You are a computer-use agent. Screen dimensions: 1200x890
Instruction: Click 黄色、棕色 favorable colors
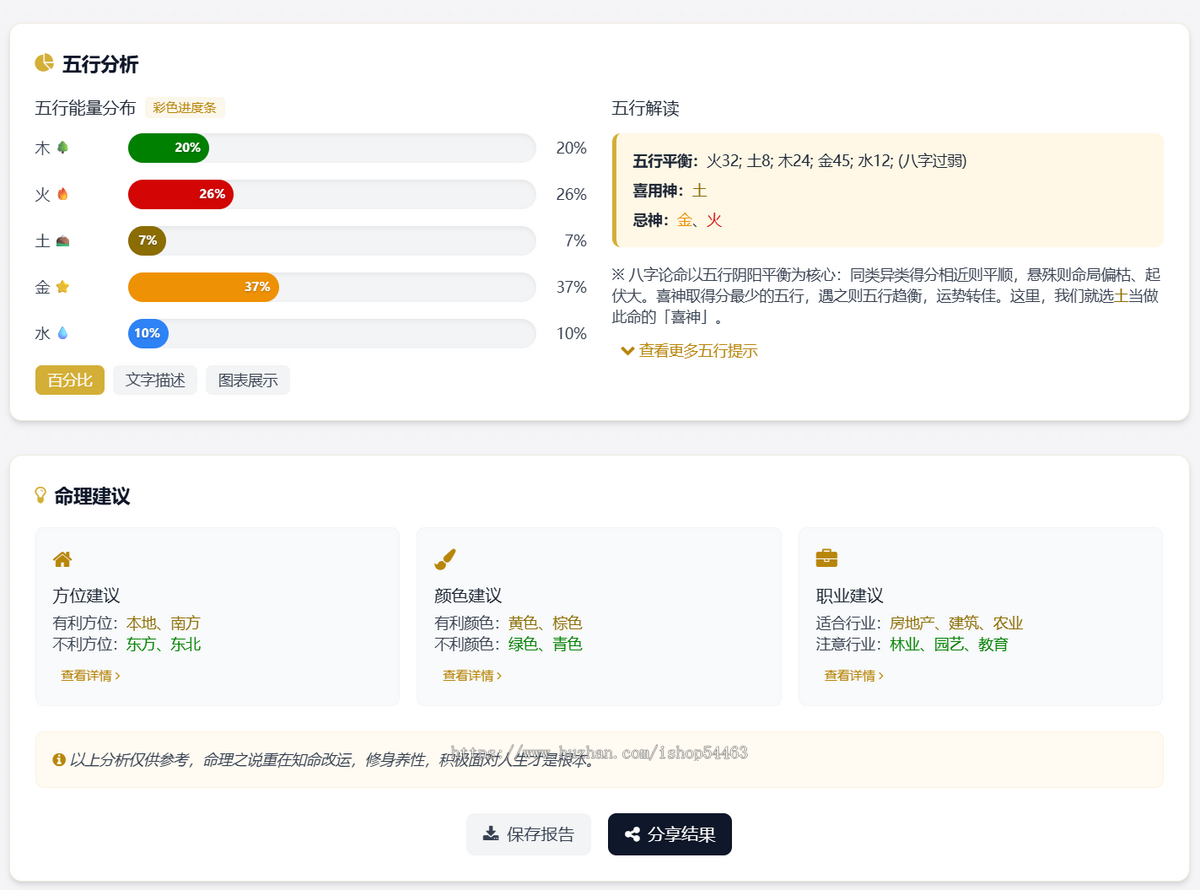click(545, 623)
